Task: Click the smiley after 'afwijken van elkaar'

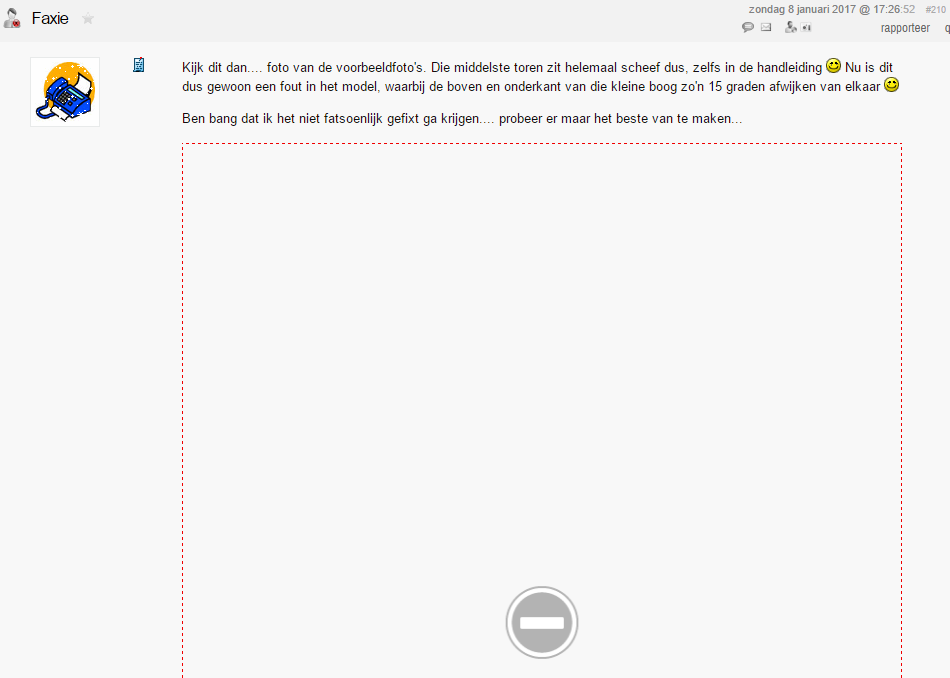Action: [891, 85]
